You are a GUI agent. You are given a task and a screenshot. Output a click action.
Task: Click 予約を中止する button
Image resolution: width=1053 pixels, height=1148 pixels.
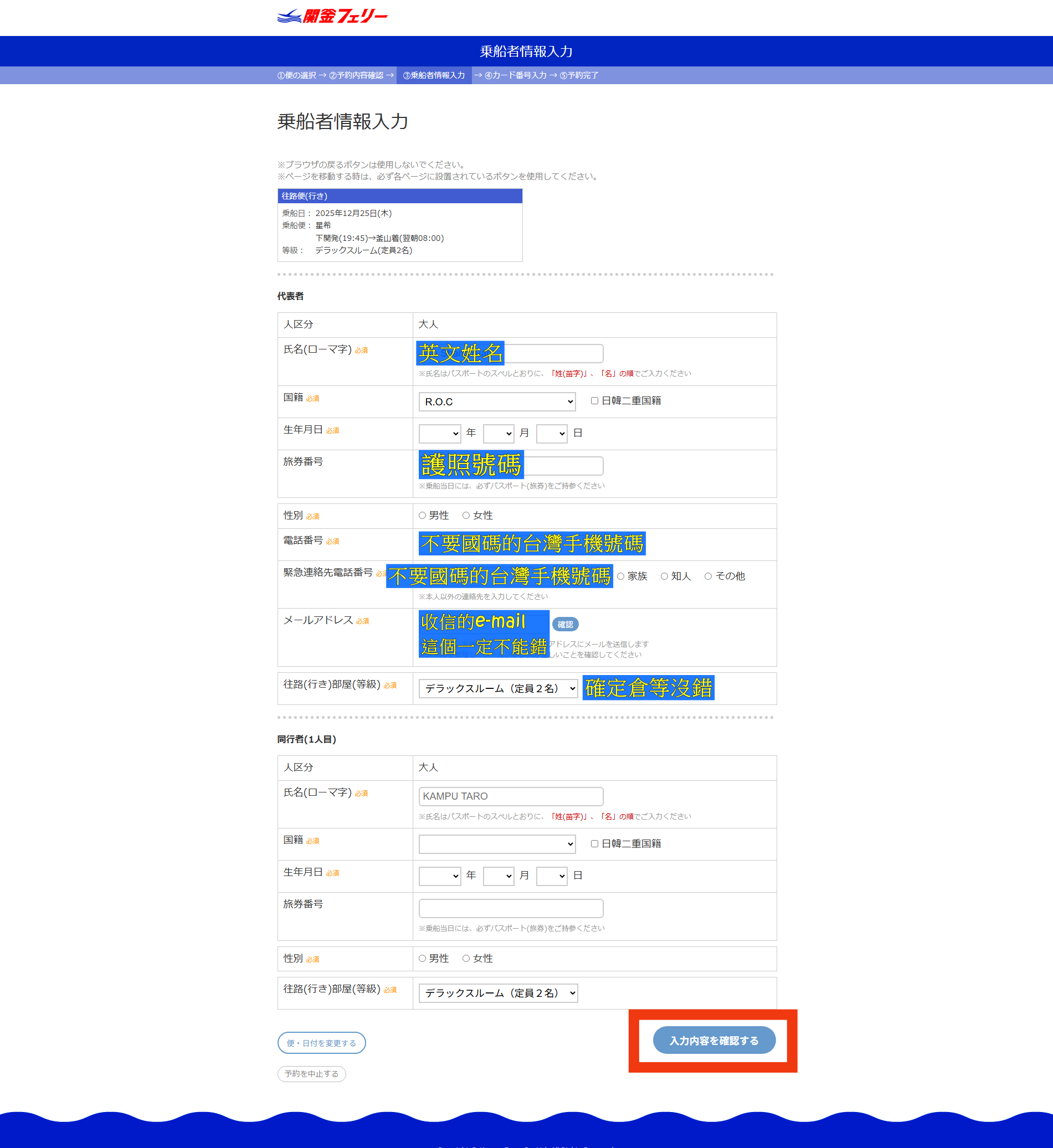pos(311,1073)
